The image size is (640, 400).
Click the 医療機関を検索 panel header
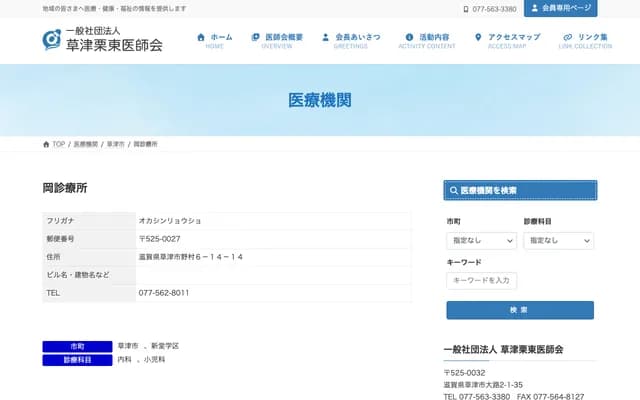click(x=520, y=190)
